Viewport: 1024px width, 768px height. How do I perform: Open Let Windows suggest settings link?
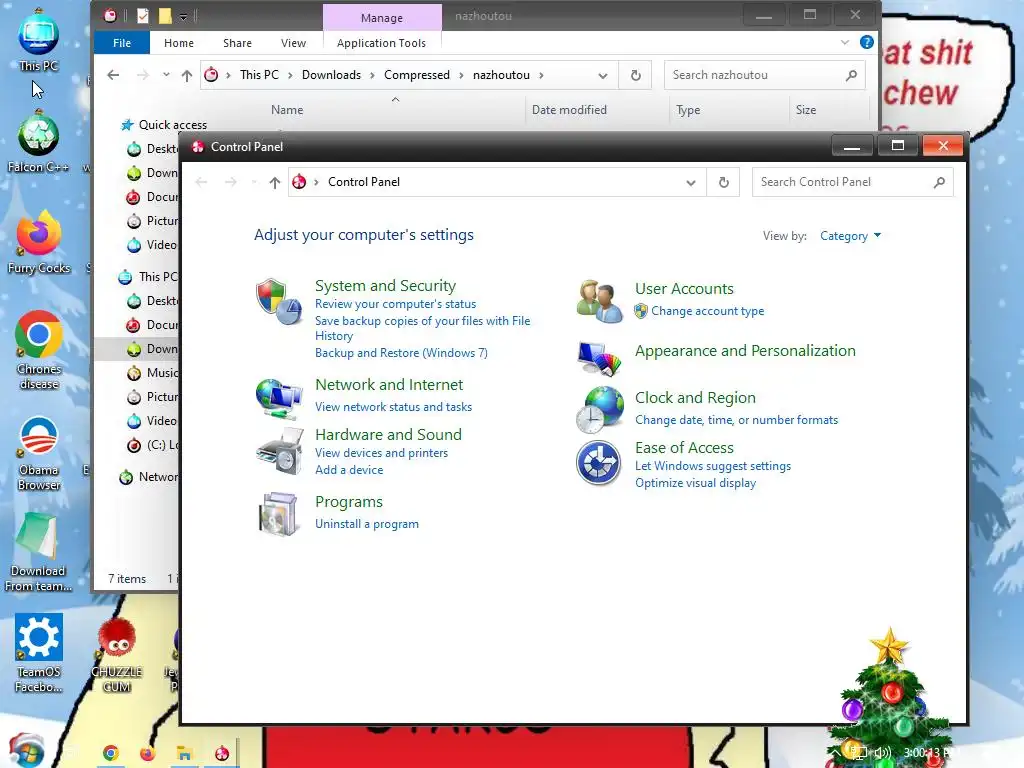pyautogui.click(x=712, y=466)
